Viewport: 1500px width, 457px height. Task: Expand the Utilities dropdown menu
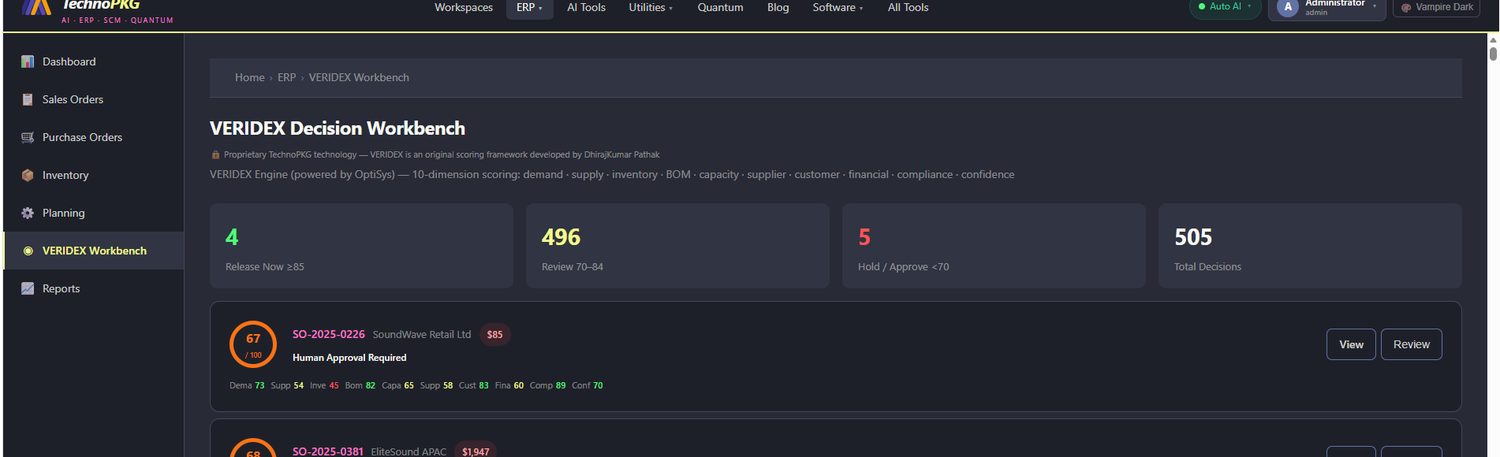pyautogui.click(x=650, y=8)
